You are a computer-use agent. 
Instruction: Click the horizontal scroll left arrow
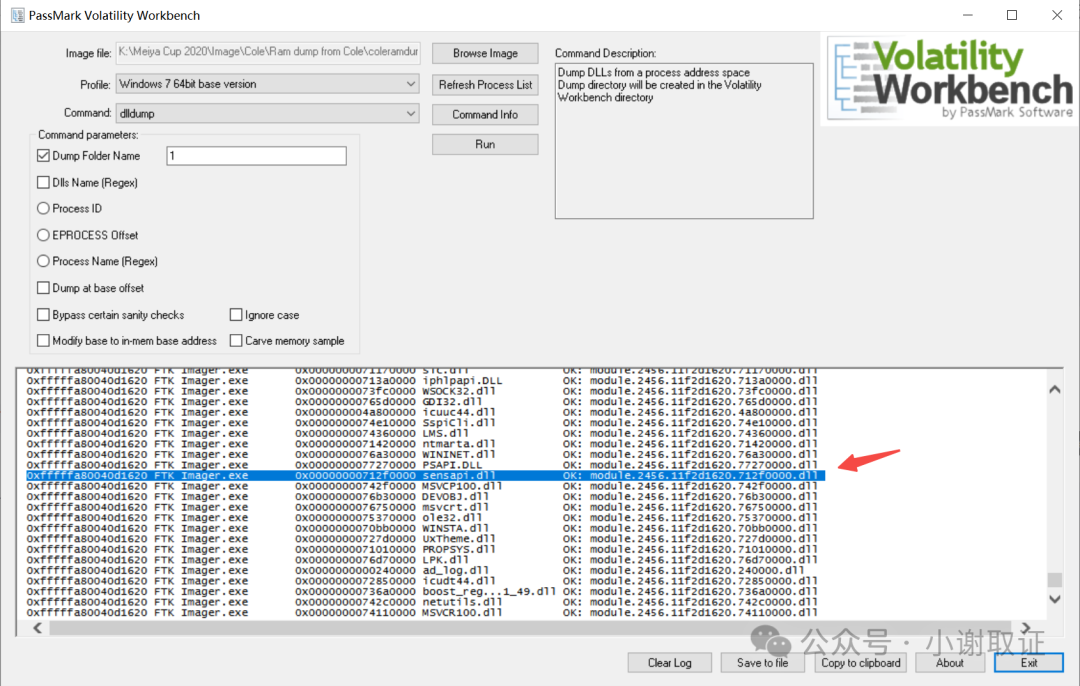click(x=38, y=627)
